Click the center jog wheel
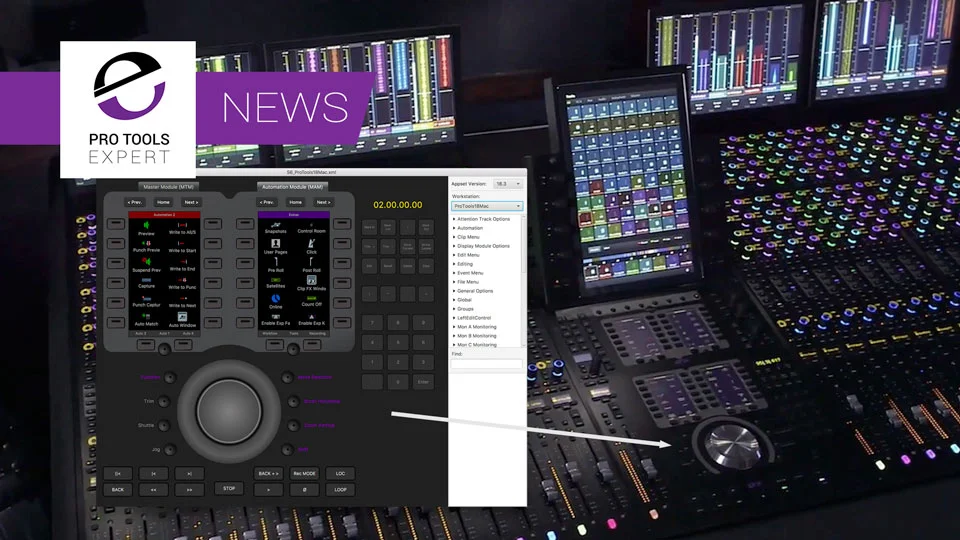This screenshot has height=540, width=960. pyautogui.click(x=229, y=411)
